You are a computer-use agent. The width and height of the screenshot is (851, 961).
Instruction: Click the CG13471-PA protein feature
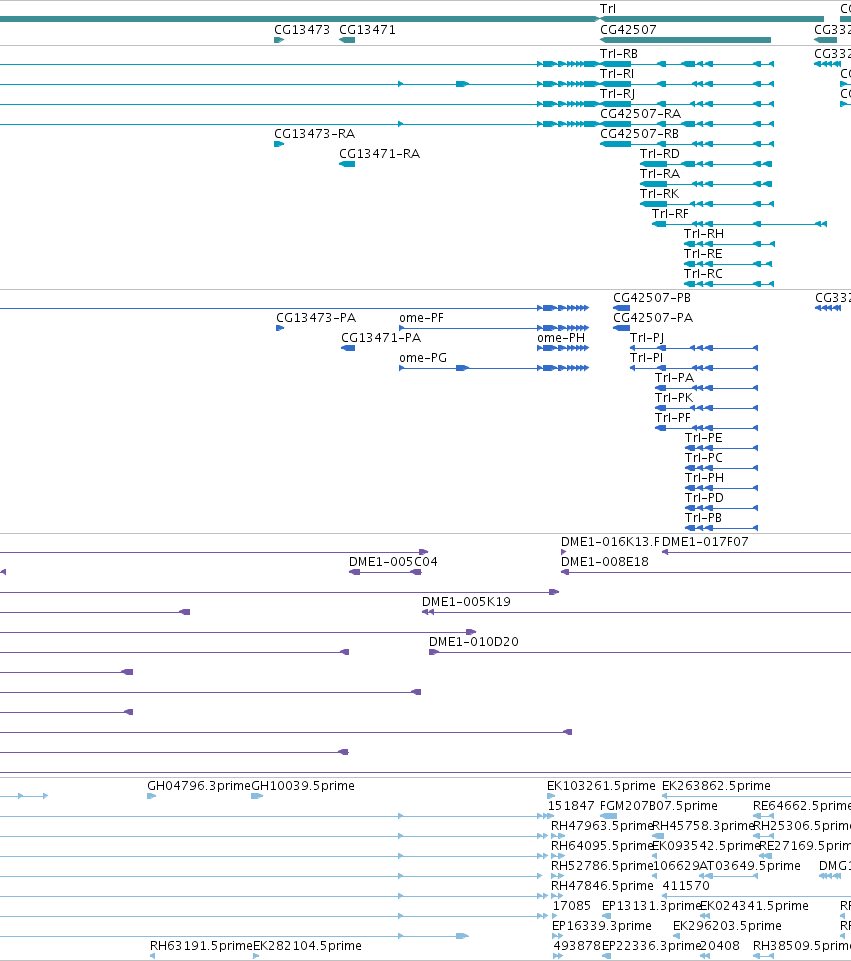coord(348,348)
